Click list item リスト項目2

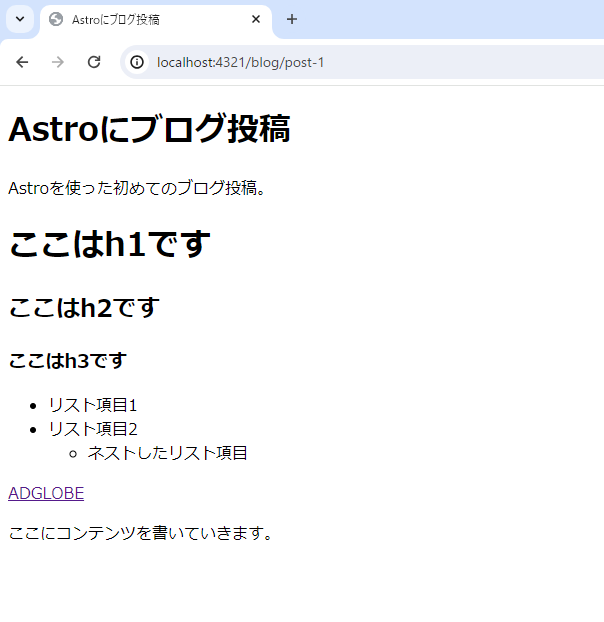(93, 429)
